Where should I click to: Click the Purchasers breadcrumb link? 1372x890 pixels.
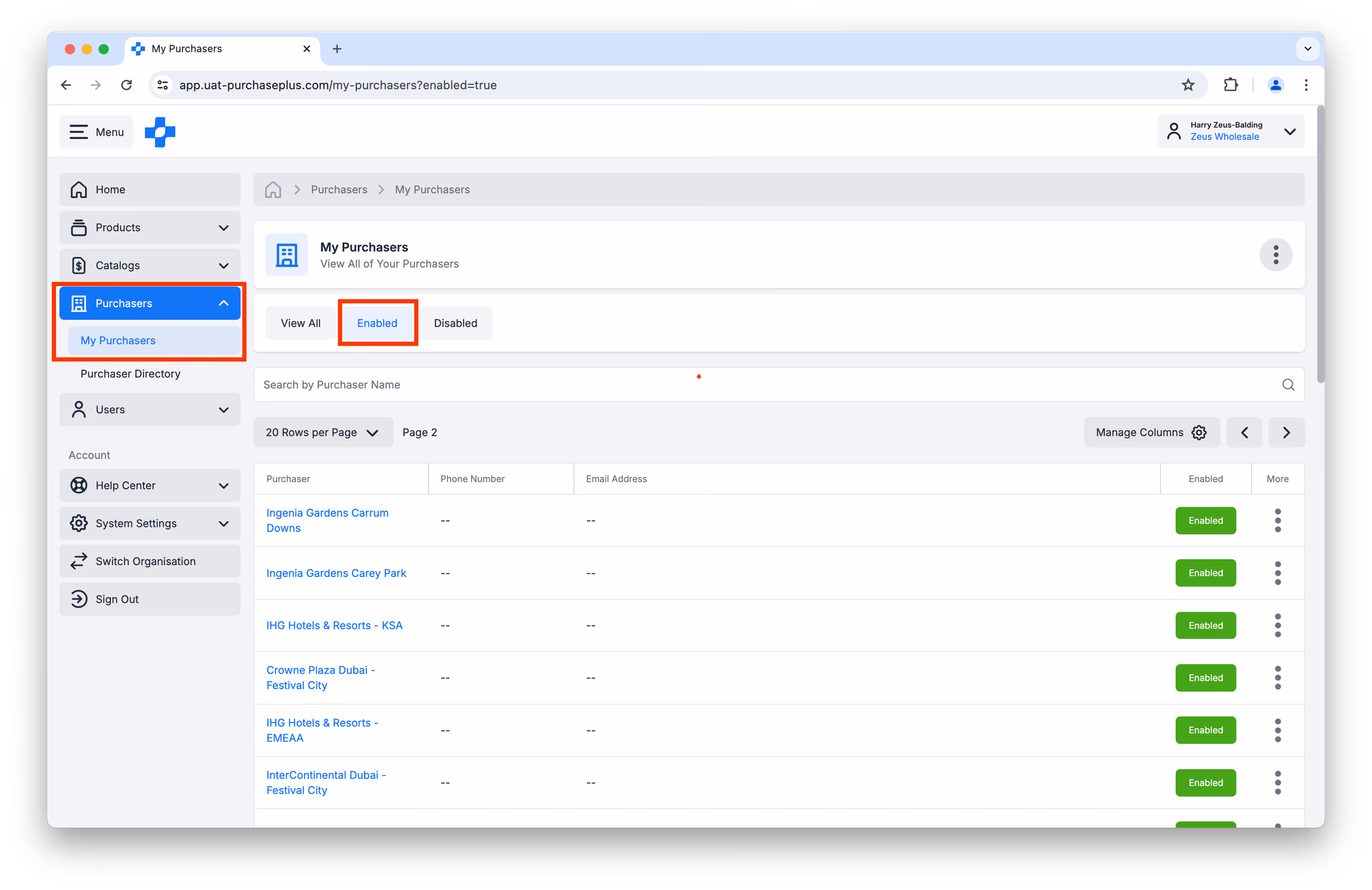click(339, 190)
